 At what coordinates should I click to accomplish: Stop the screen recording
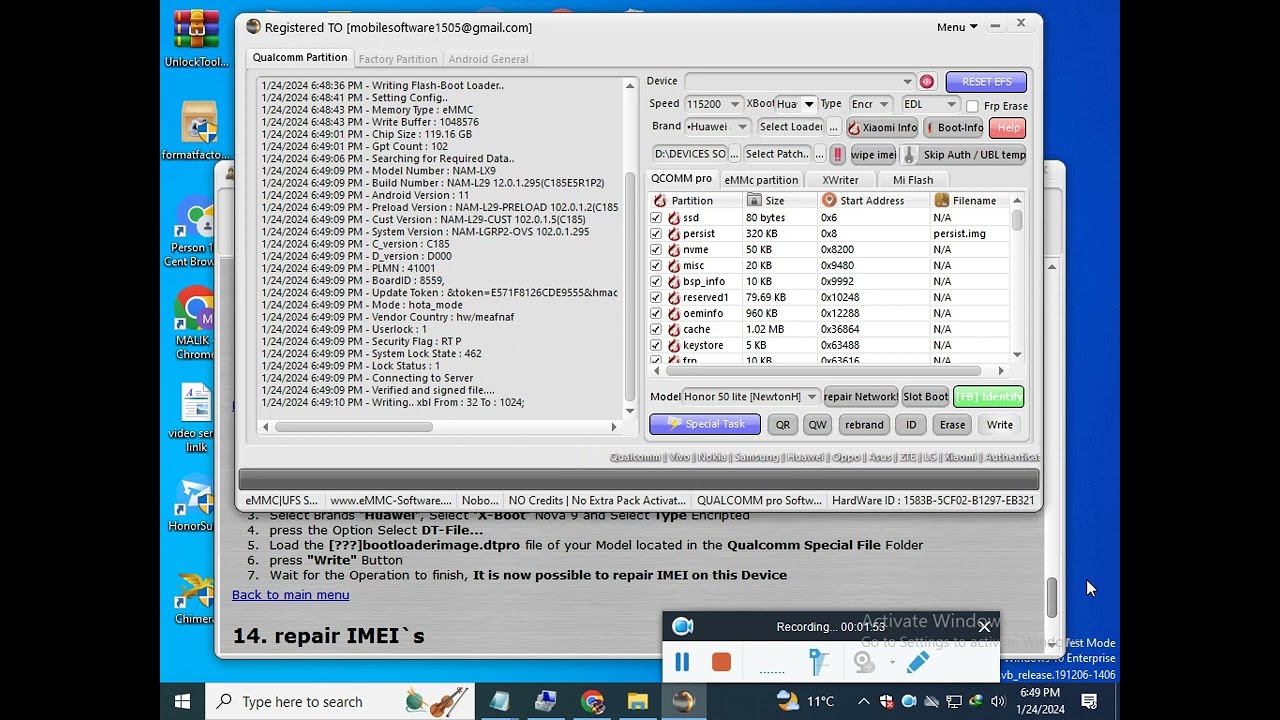click(x=721, y=662)
